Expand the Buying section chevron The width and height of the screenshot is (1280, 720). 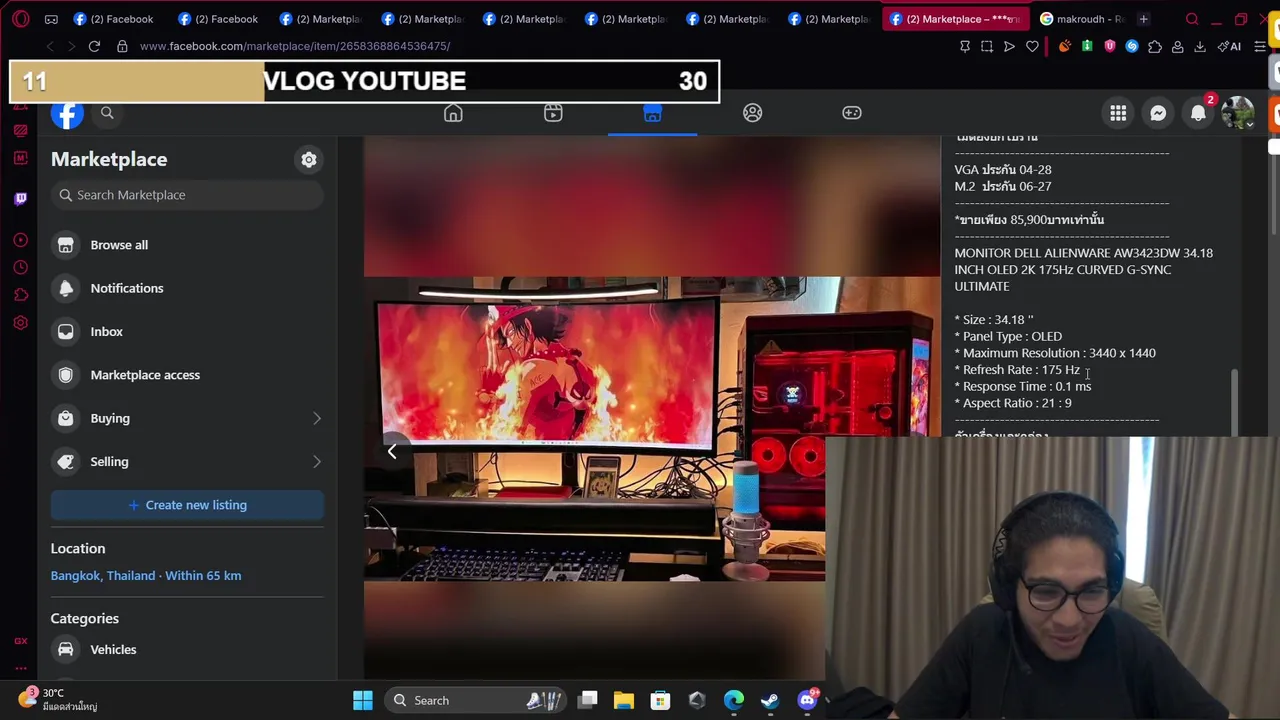click(x=316, y=418)
